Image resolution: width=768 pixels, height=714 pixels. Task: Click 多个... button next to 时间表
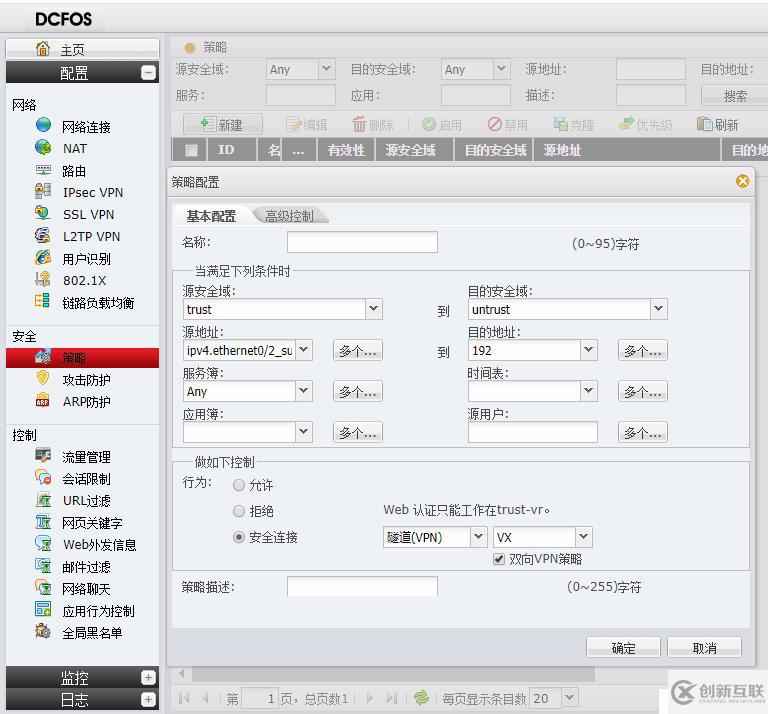(643, 392)
